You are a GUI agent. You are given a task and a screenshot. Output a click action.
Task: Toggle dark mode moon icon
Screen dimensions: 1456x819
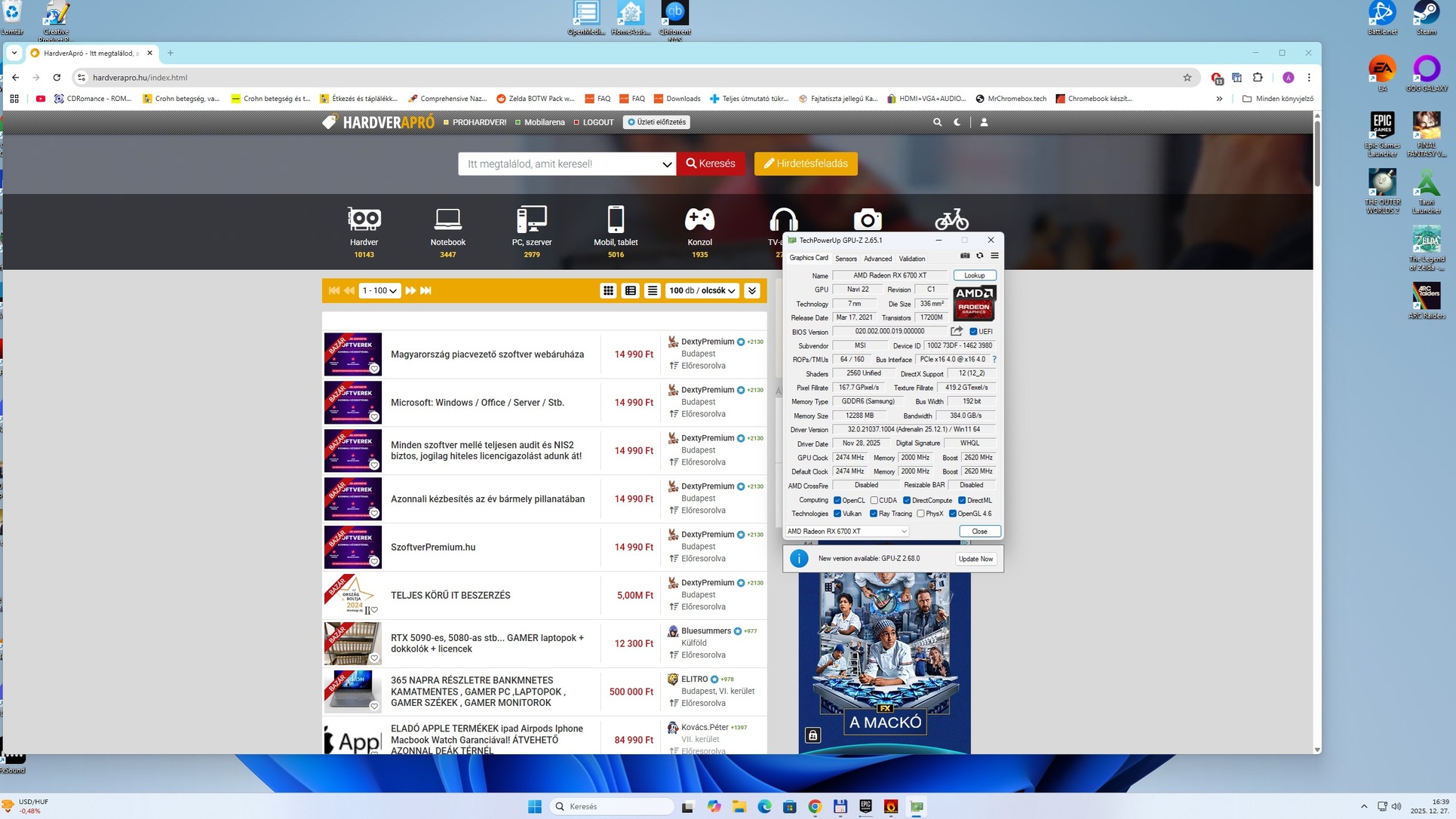coord(957,122)
